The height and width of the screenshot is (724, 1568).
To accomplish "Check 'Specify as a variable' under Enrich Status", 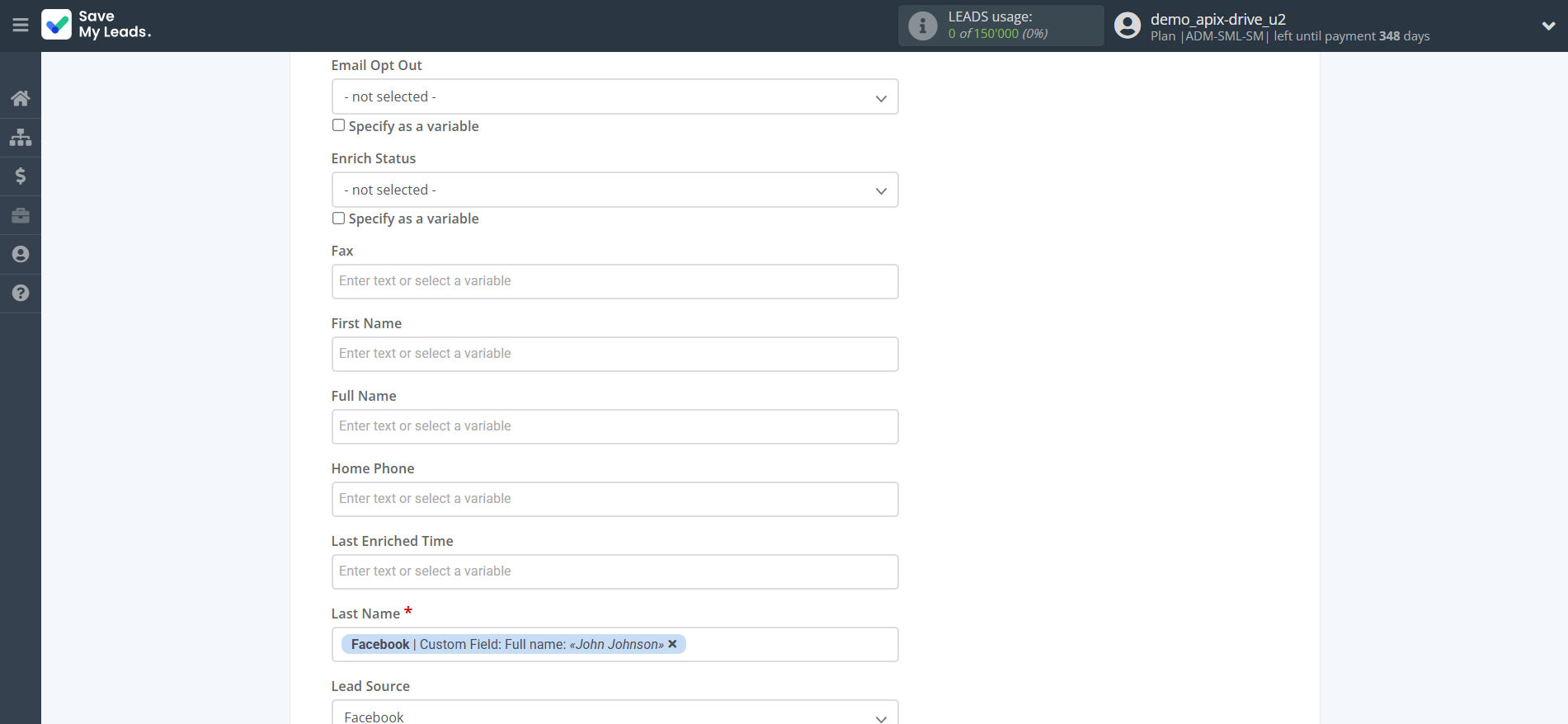I will 338,219.
